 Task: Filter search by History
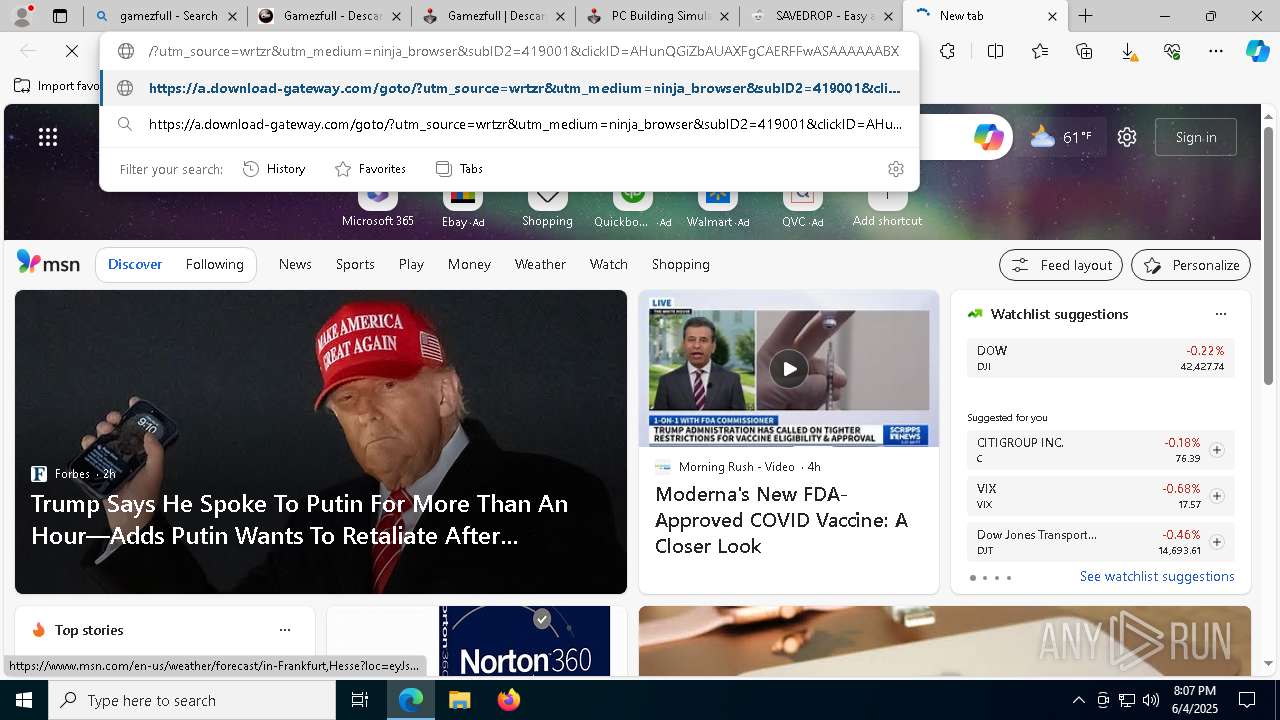[274, 169]
